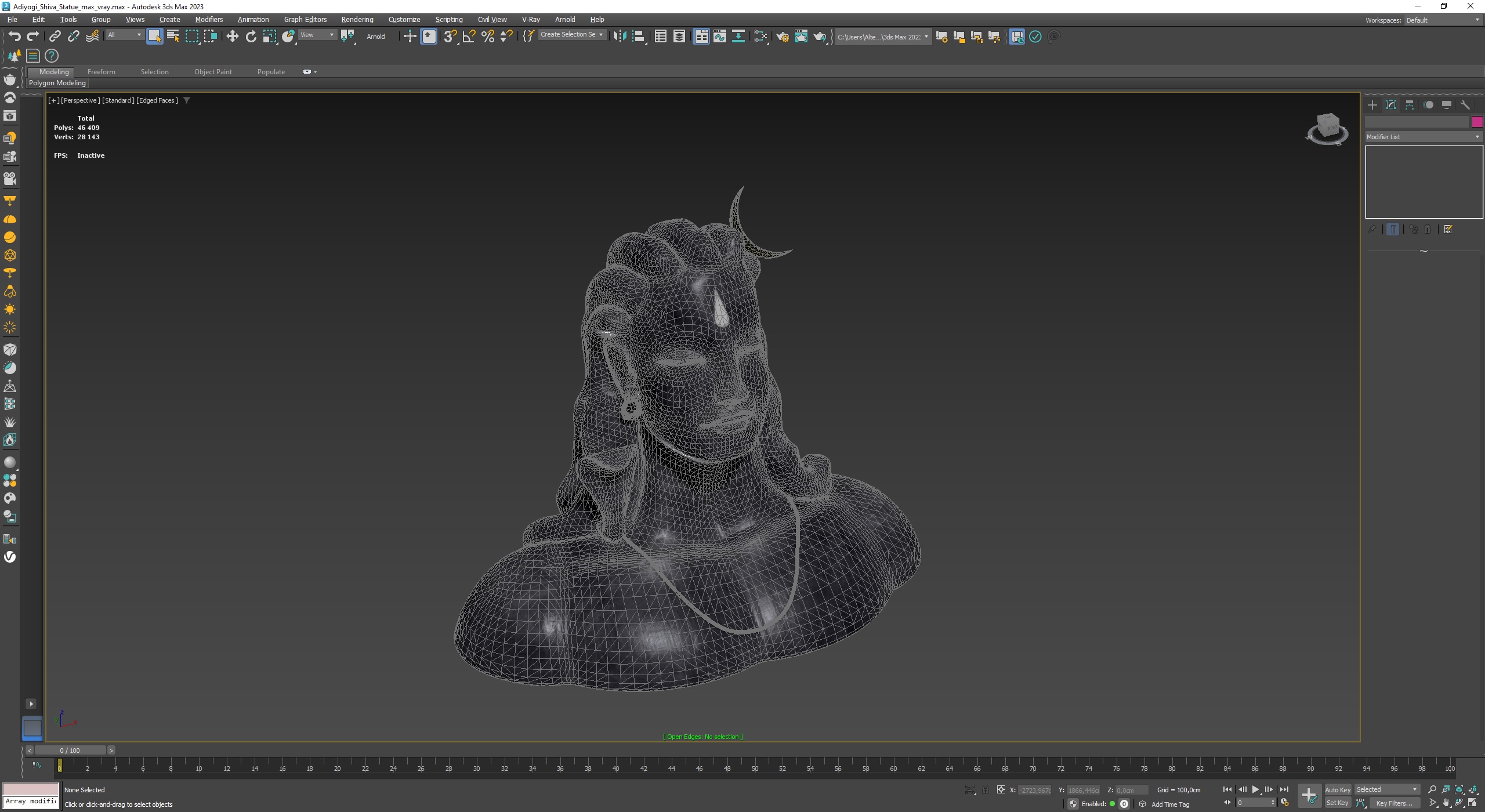Click the Play Animation button

point(1255,790)
